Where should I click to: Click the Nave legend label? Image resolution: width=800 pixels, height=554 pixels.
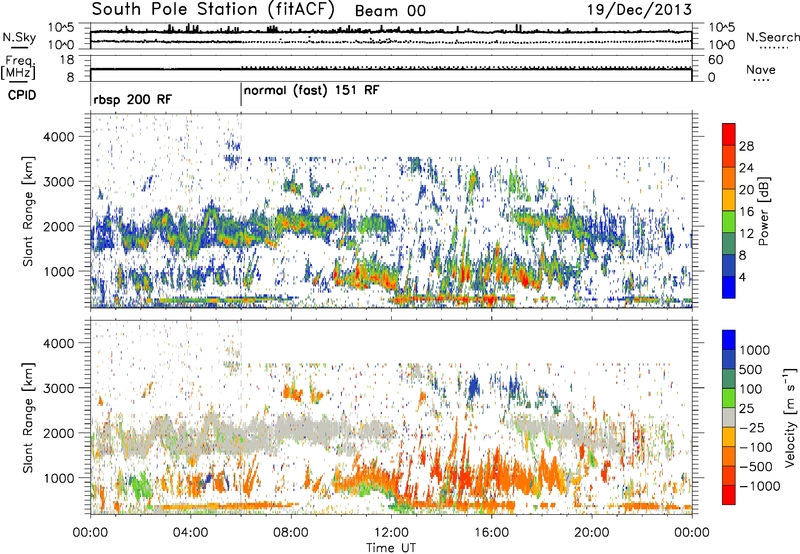click(761, 69)
